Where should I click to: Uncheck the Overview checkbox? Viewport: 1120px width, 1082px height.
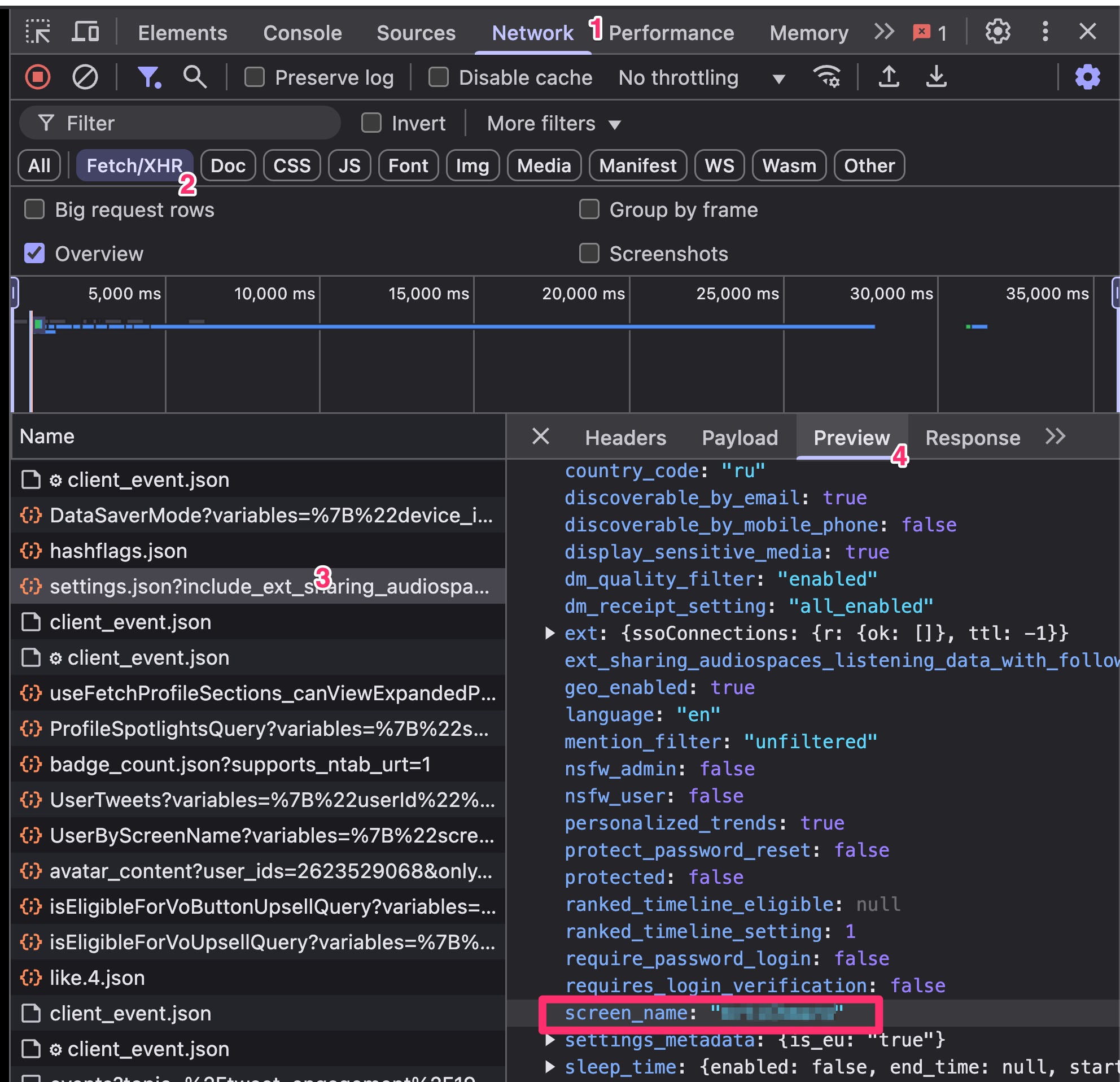click(x=34, y=253)
